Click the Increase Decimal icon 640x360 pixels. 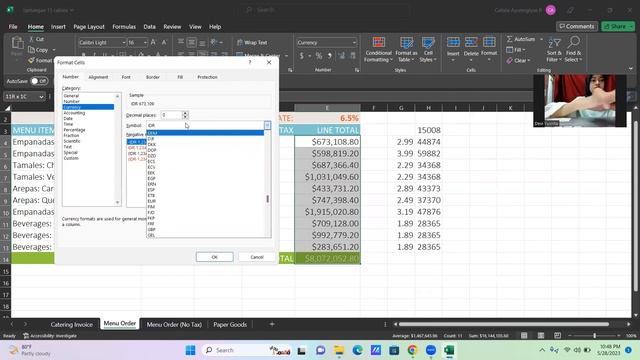342,56
